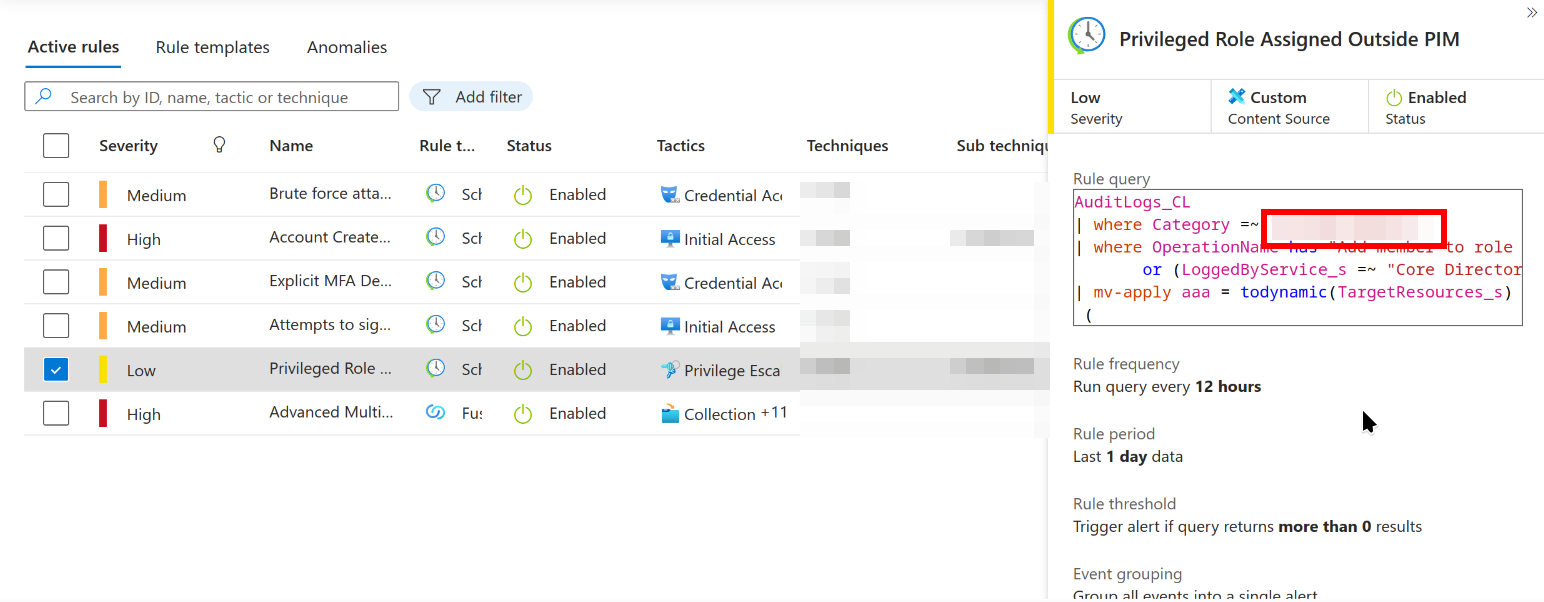Sort by the Techniques column header
The image size is (1544, 602).
coord(847,146)
